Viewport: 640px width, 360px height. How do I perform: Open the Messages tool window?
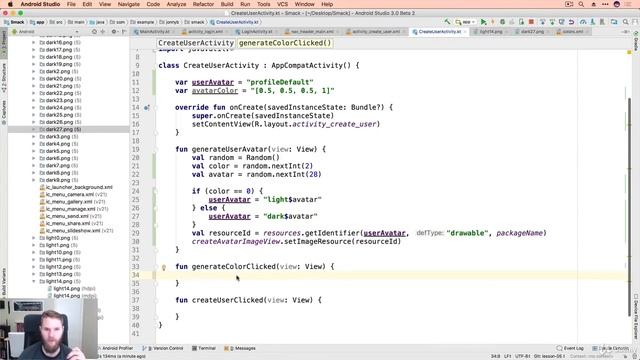[x=240, y=349]
